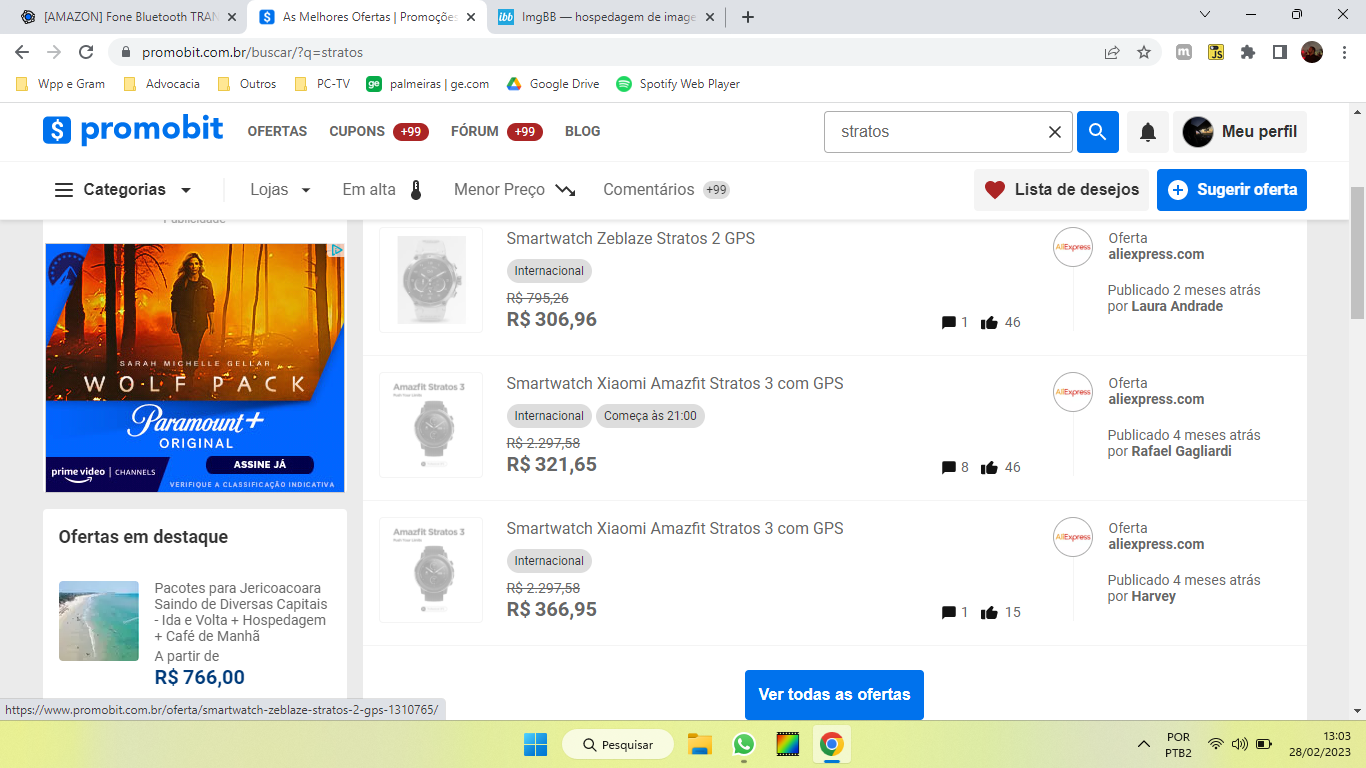Viewport: 1366px width, 768px height.
Task: Toggle the browser side panel
Action: [1279, 52]
